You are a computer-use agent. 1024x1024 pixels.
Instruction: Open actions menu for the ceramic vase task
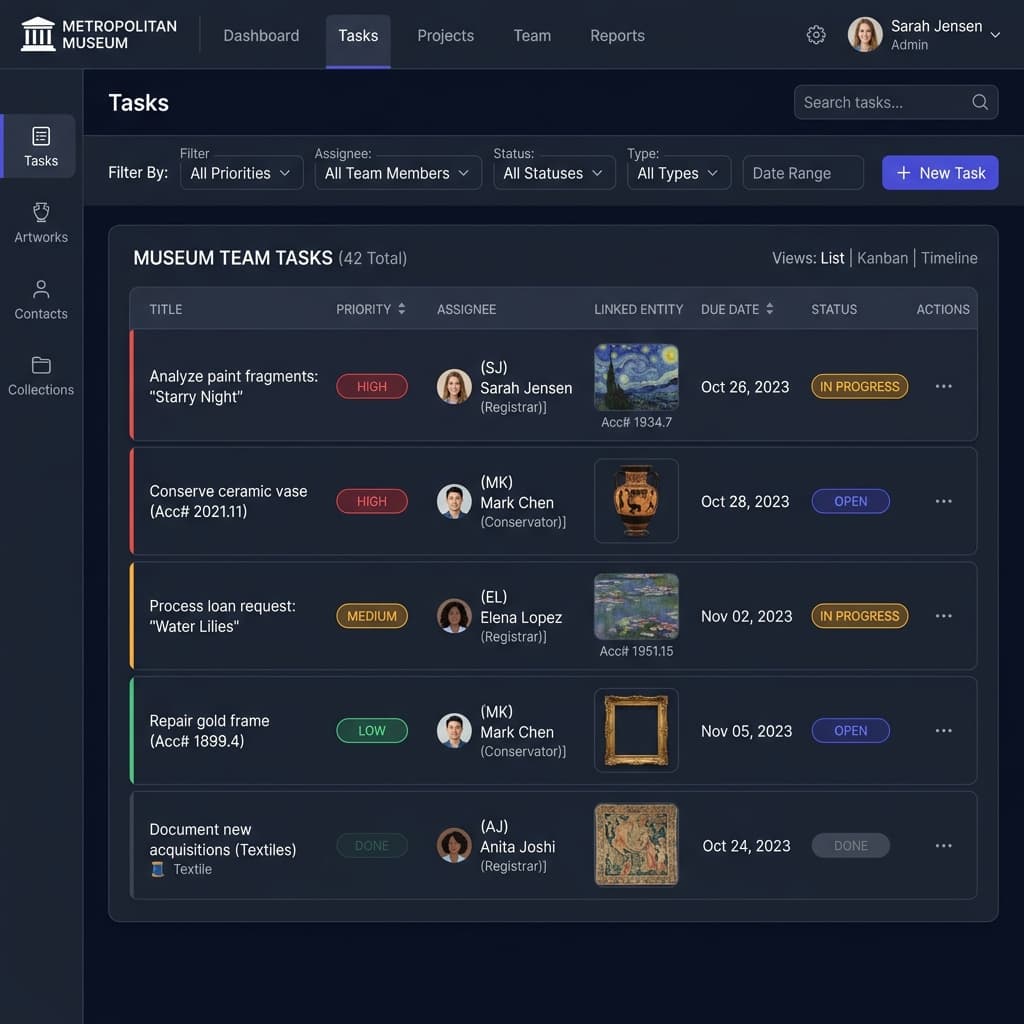943,501
